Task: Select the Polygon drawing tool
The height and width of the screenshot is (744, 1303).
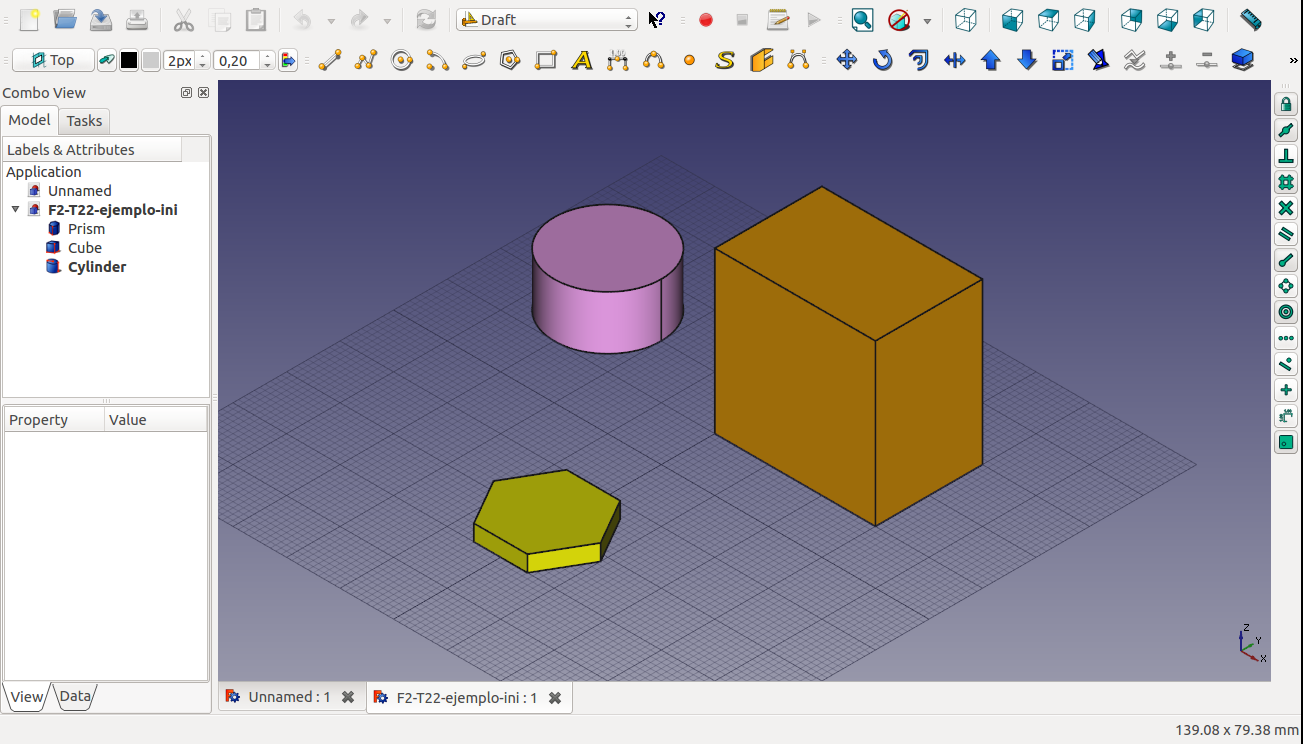Action: [510, 61]
